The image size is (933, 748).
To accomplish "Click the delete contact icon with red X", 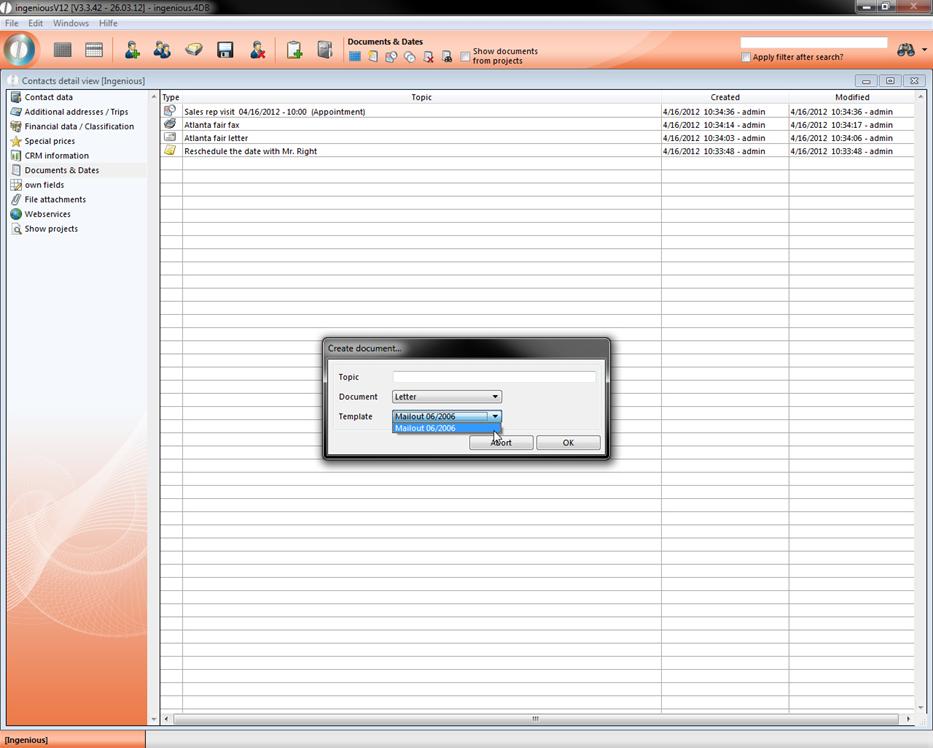I will [257, 50].
